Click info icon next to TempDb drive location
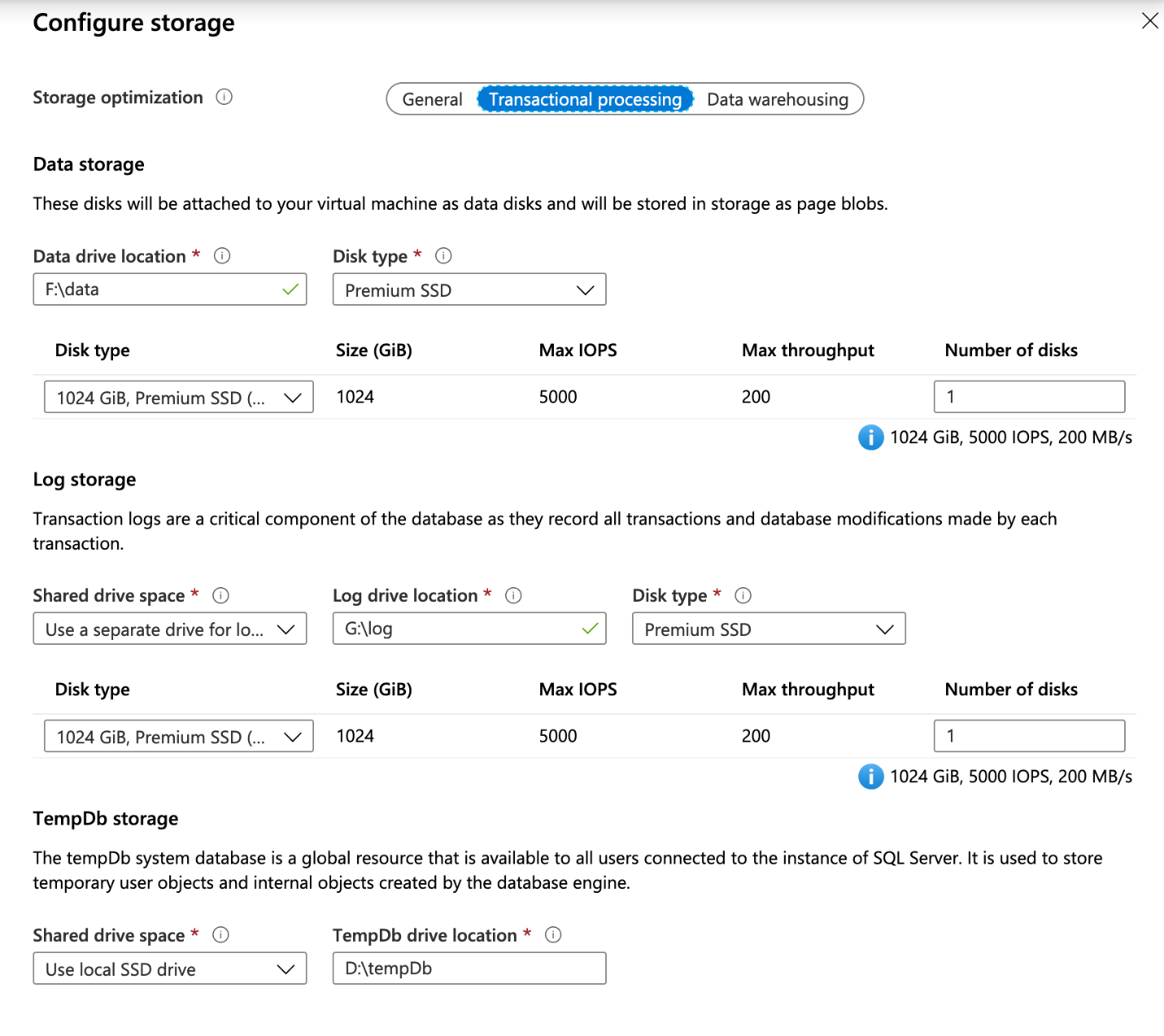1164x1036 pixels. tap(553, 935)
